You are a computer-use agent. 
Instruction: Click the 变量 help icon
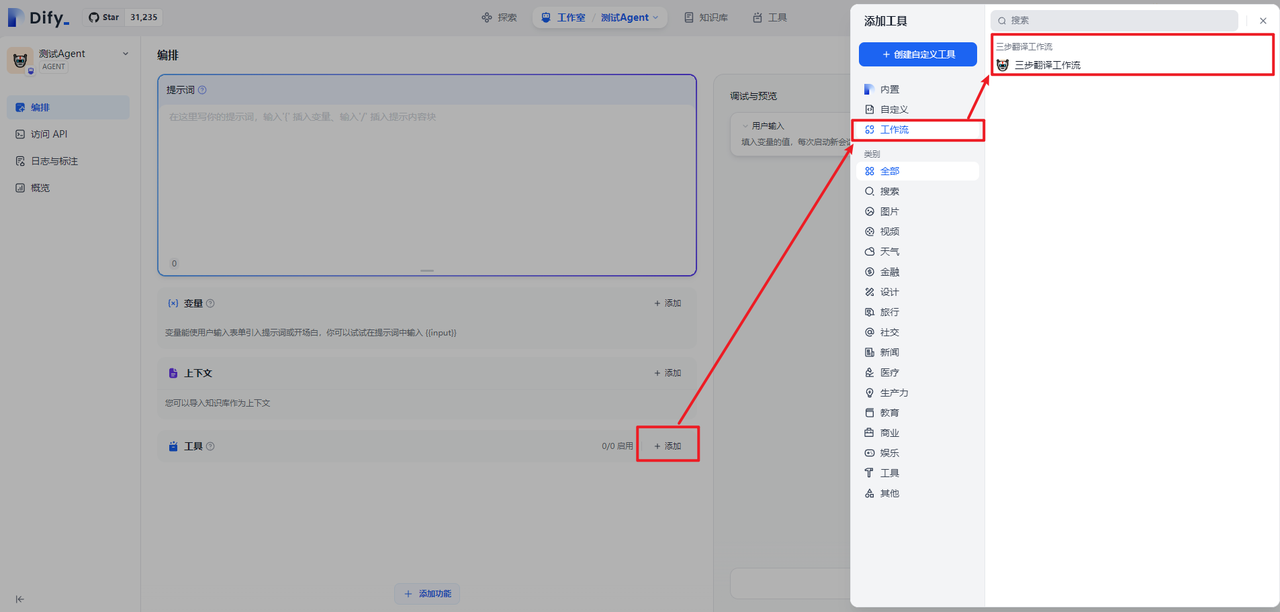coord(210,303)
